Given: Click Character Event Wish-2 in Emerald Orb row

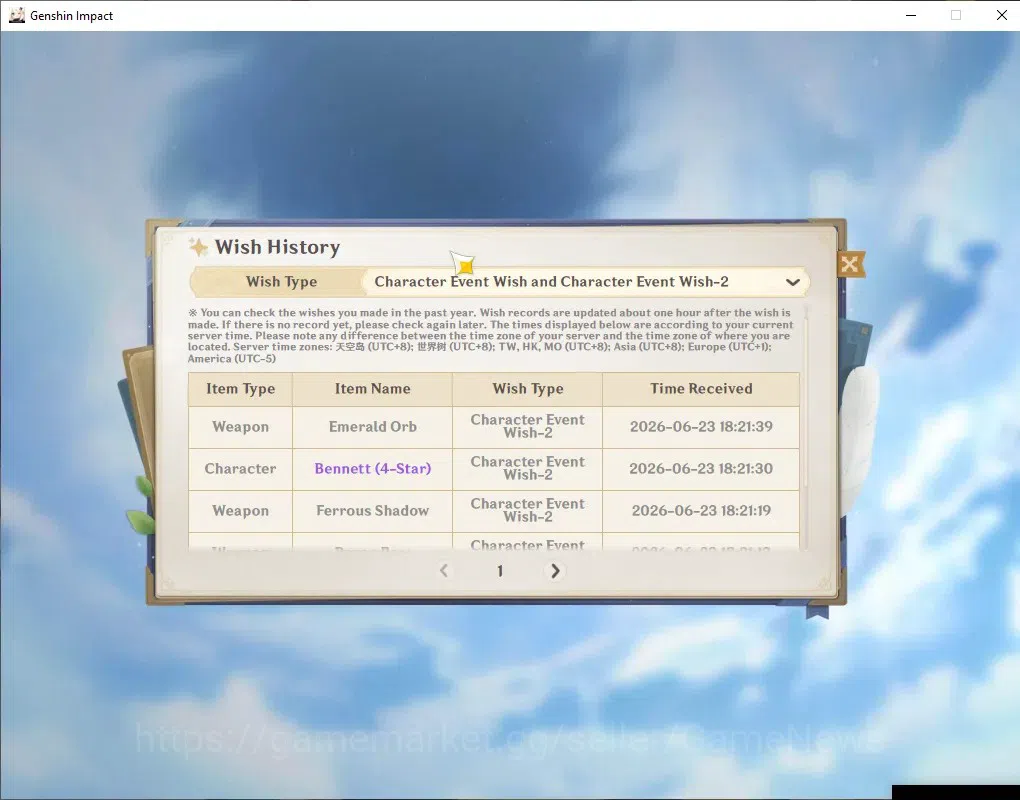Looking at the screenshot, I should coord(528,426).
